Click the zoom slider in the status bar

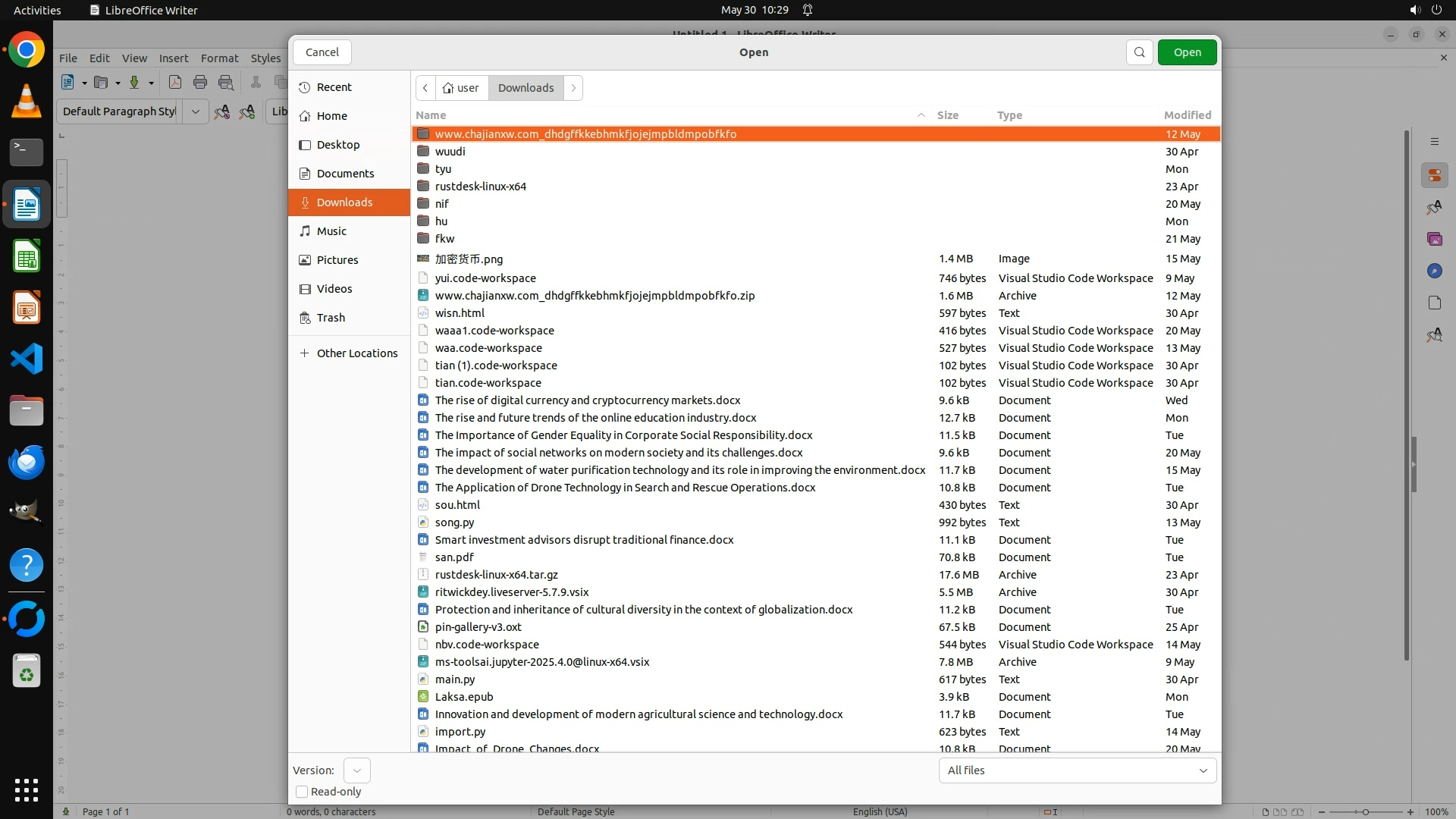1365,812
